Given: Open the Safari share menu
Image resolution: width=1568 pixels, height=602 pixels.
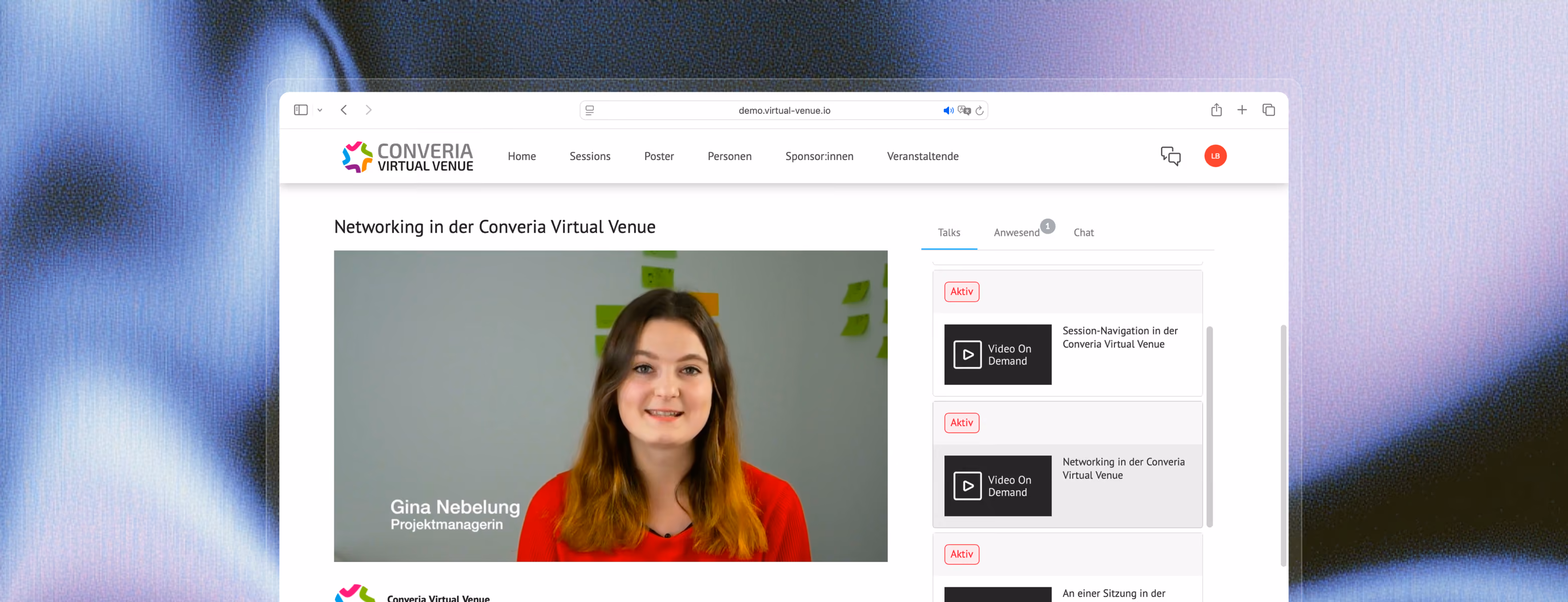Looking at the screenshot, I should pos(1216,110).
